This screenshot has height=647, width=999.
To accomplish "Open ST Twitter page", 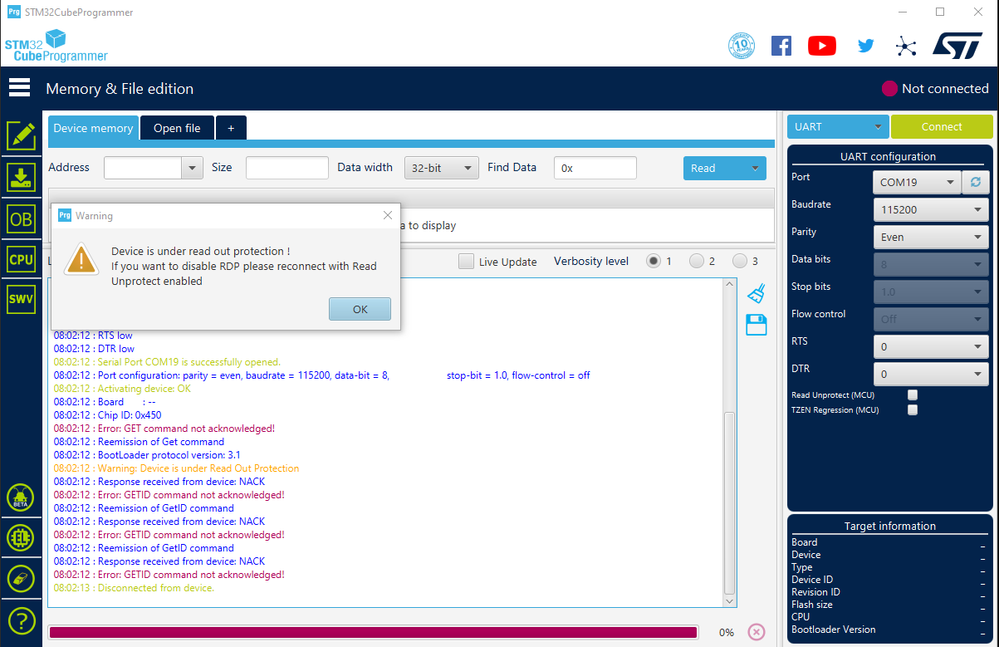I will click(x=865, y=46).
